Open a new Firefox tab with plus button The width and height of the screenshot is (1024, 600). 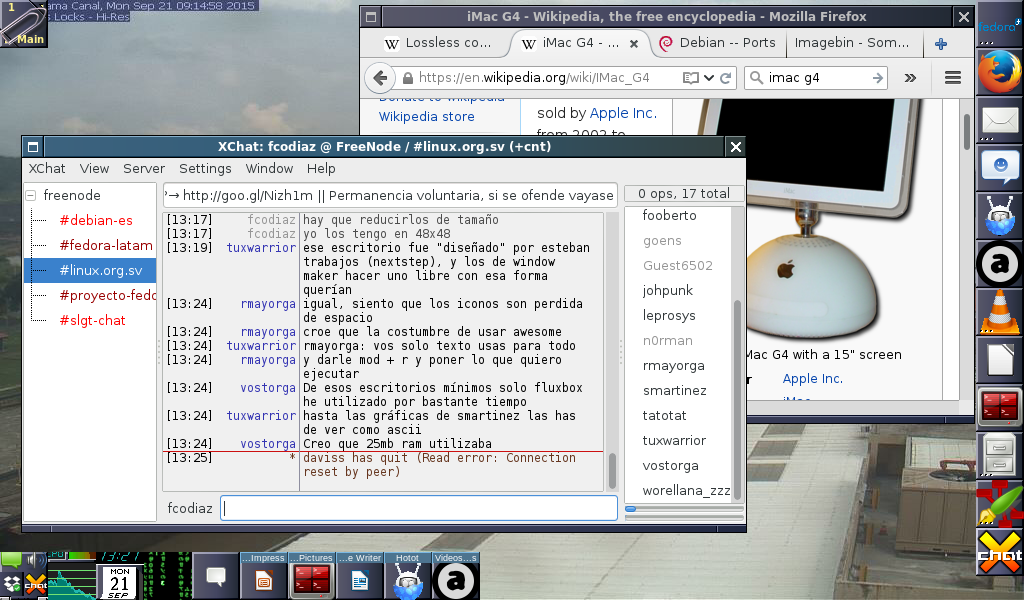[x=941, y=44]
